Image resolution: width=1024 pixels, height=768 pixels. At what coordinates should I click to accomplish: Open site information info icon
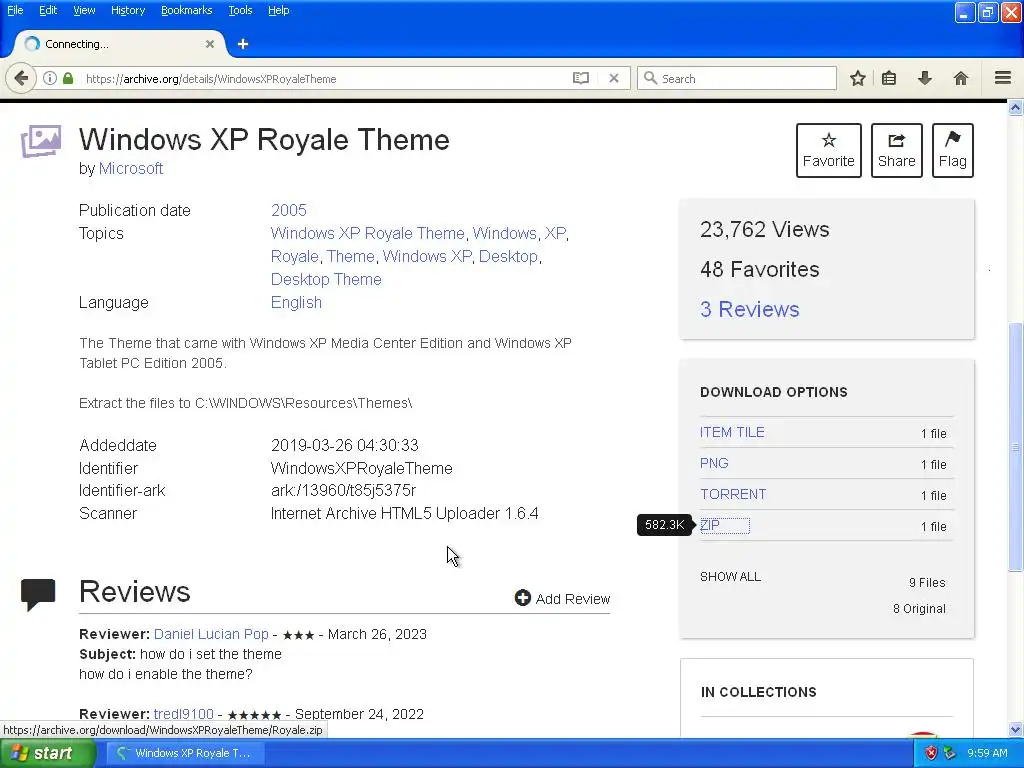[50, 78]
